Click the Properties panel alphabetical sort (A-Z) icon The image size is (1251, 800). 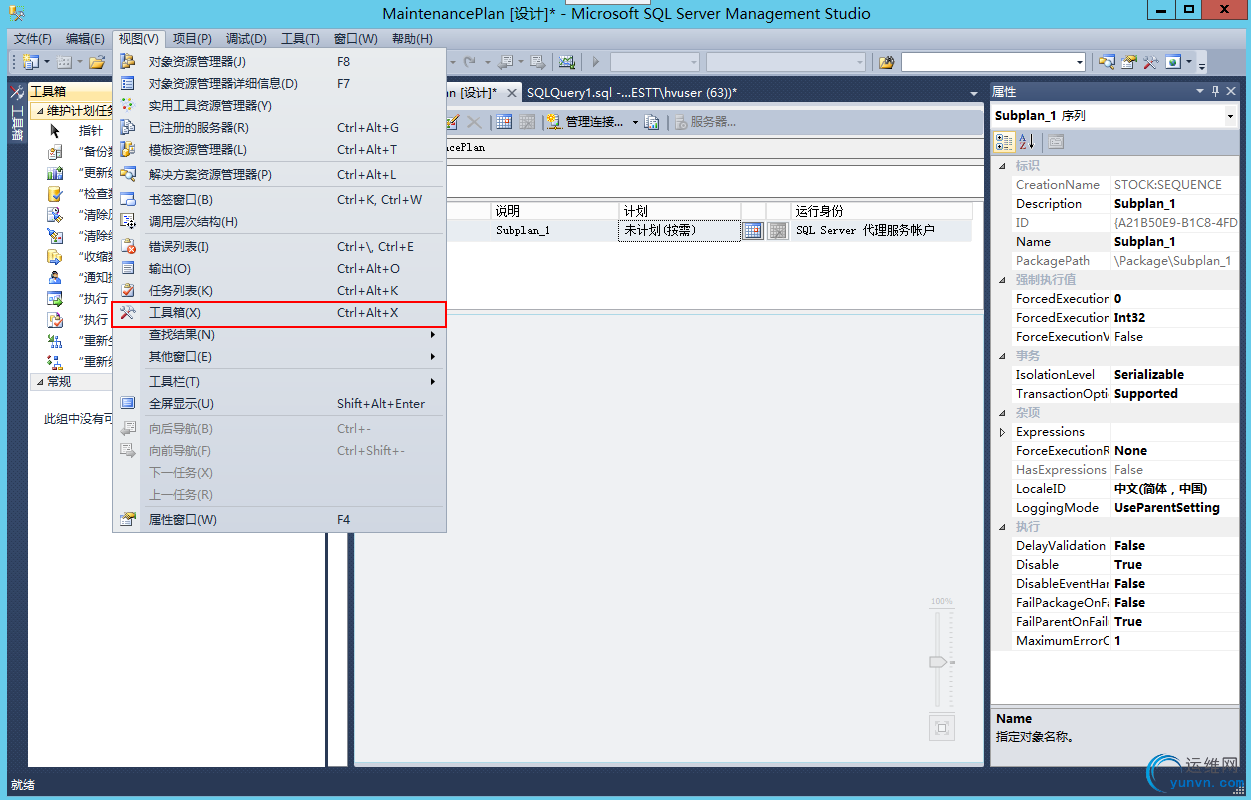coord(1026,142)
